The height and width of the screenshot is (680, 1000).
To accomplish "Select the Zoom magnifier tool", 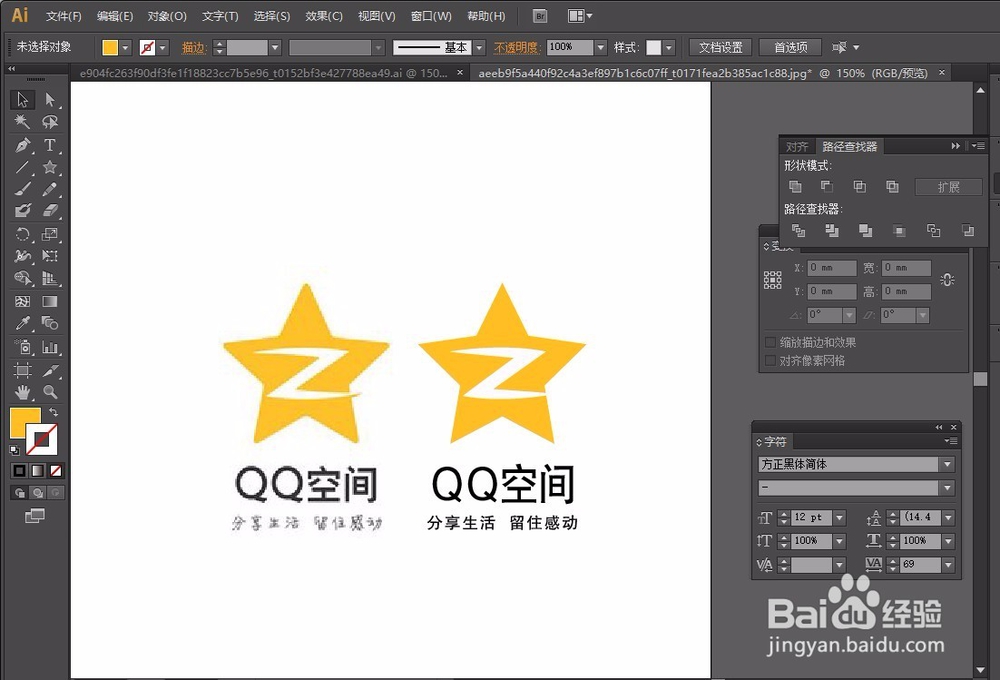I will click(x=50, y=392).
